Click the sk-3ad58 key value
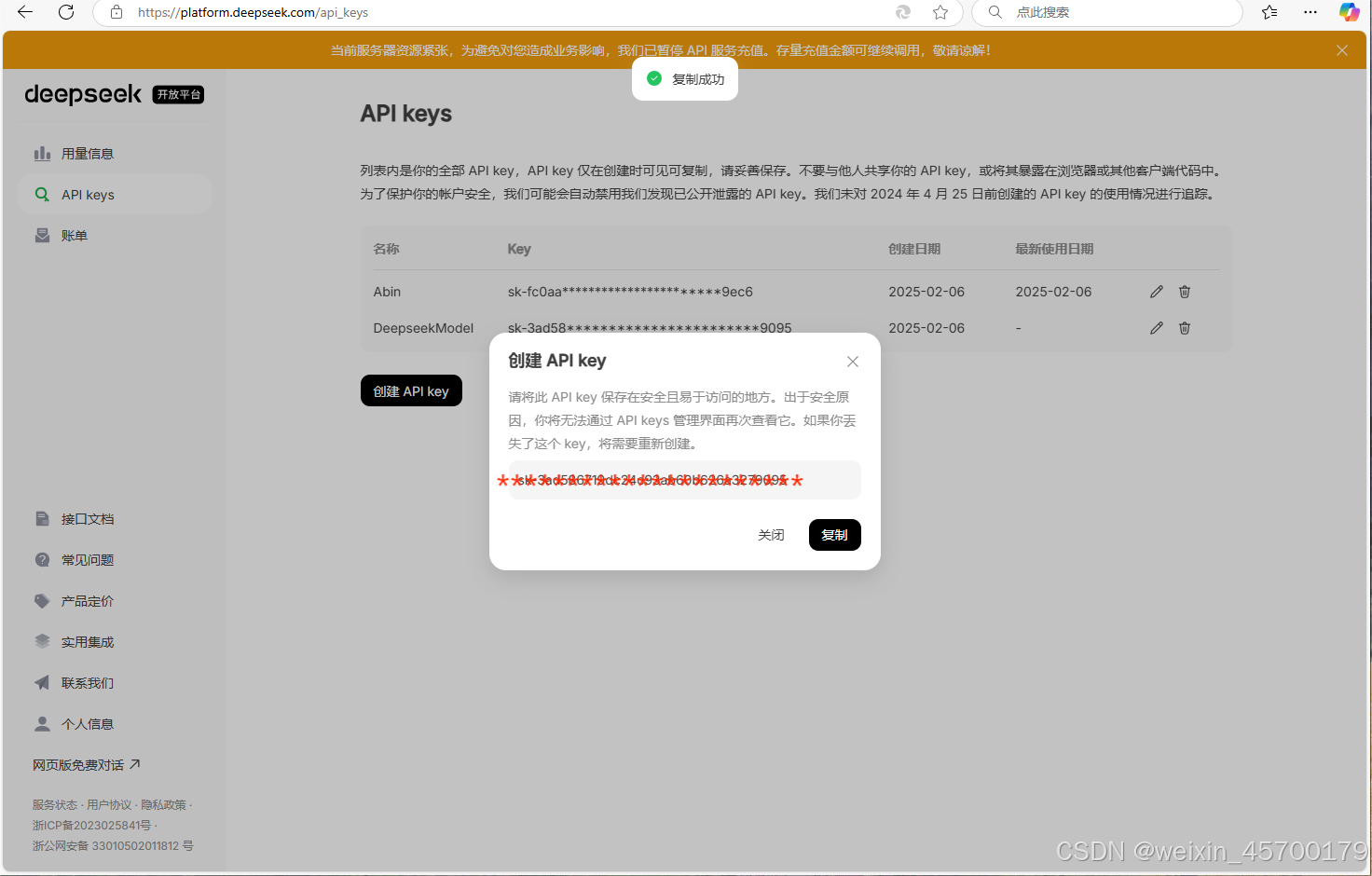Image resolution: width=1372 pixels, height=876 pixels. [x=650, y=328]
